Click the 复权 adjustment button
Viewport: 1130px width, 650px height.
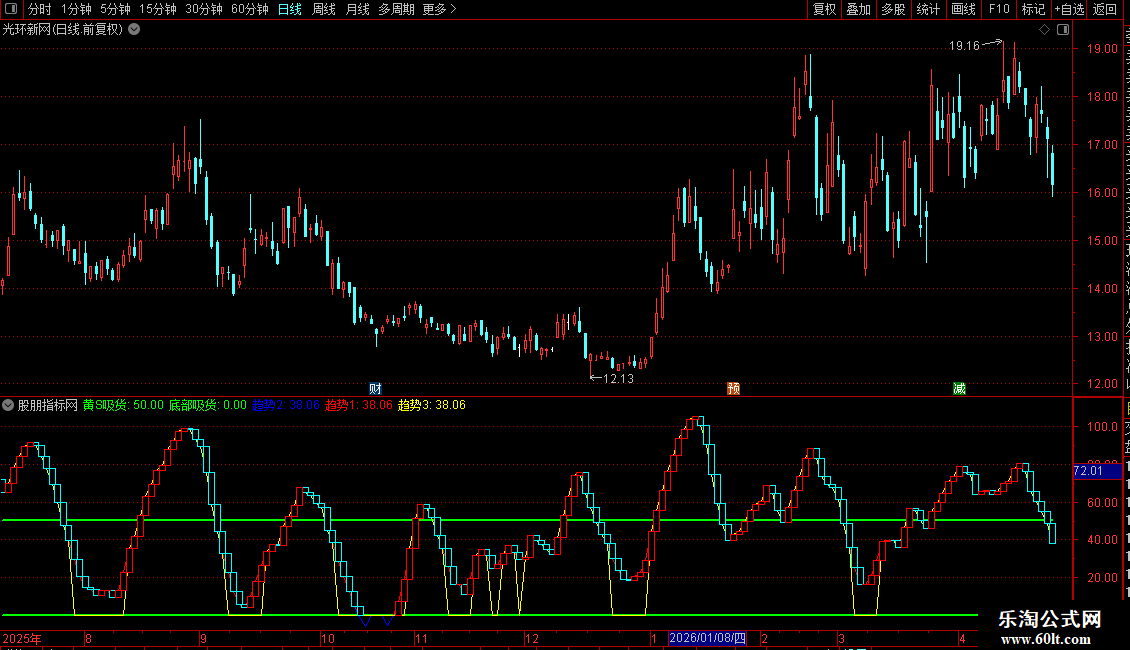click(x=824, y=9)
